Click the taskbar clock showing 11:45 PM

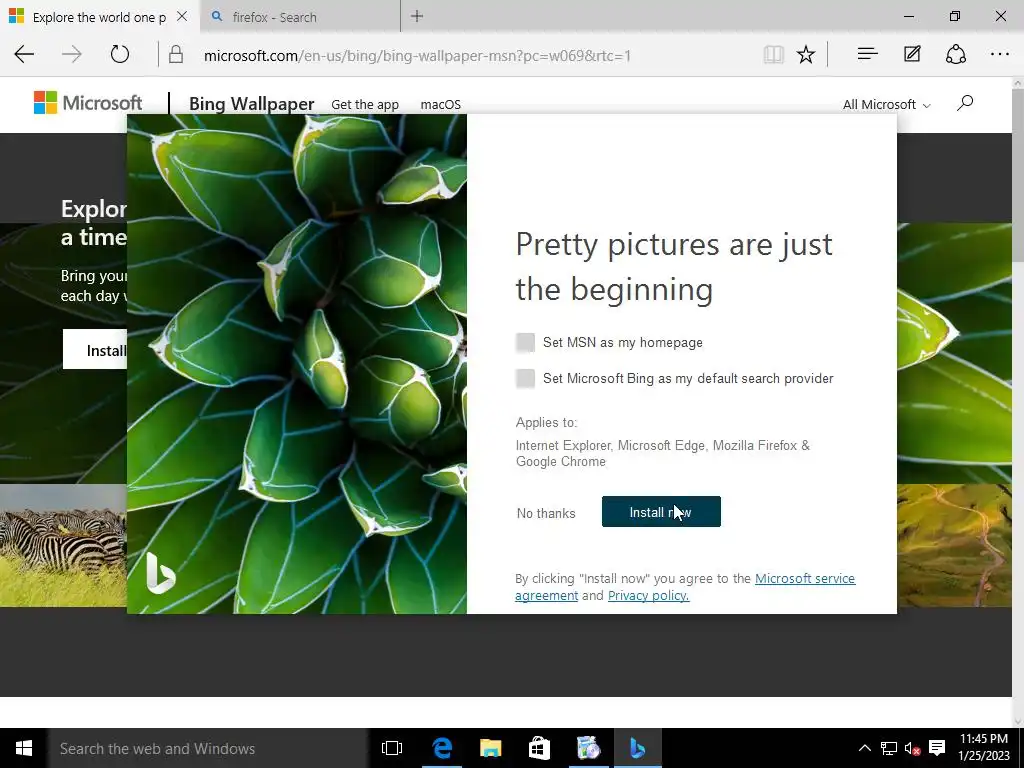coord(984,748)
